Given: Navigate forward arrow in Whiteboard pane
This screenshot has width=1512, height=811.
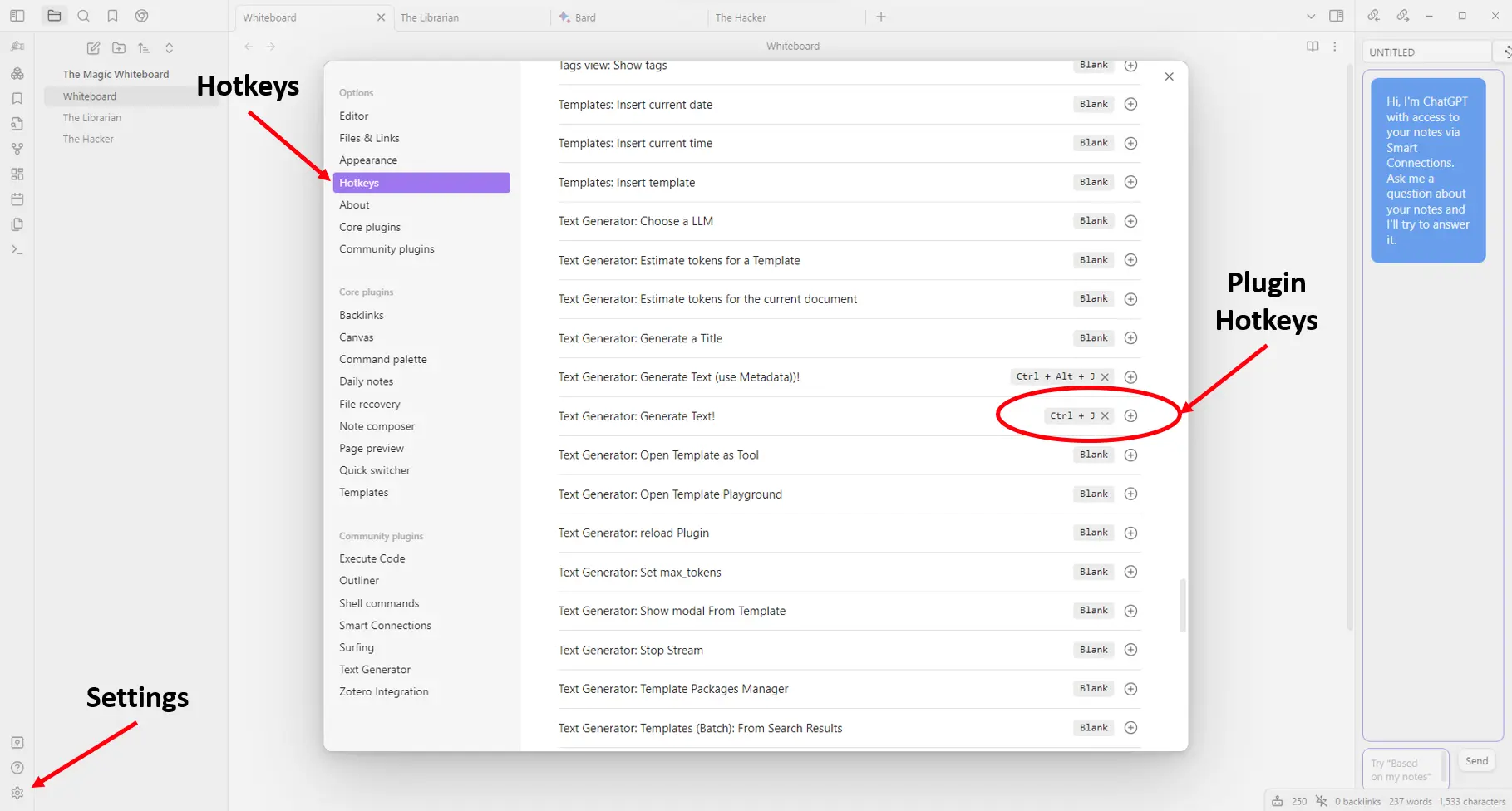Looking at the screenshot, I should [271, 47].
